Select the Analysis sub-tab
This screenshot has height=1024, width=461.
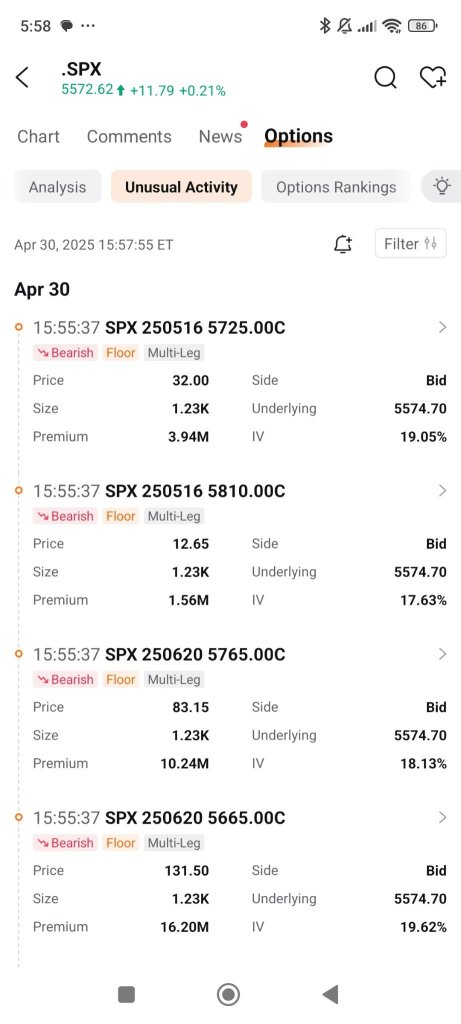coord(57,187)
